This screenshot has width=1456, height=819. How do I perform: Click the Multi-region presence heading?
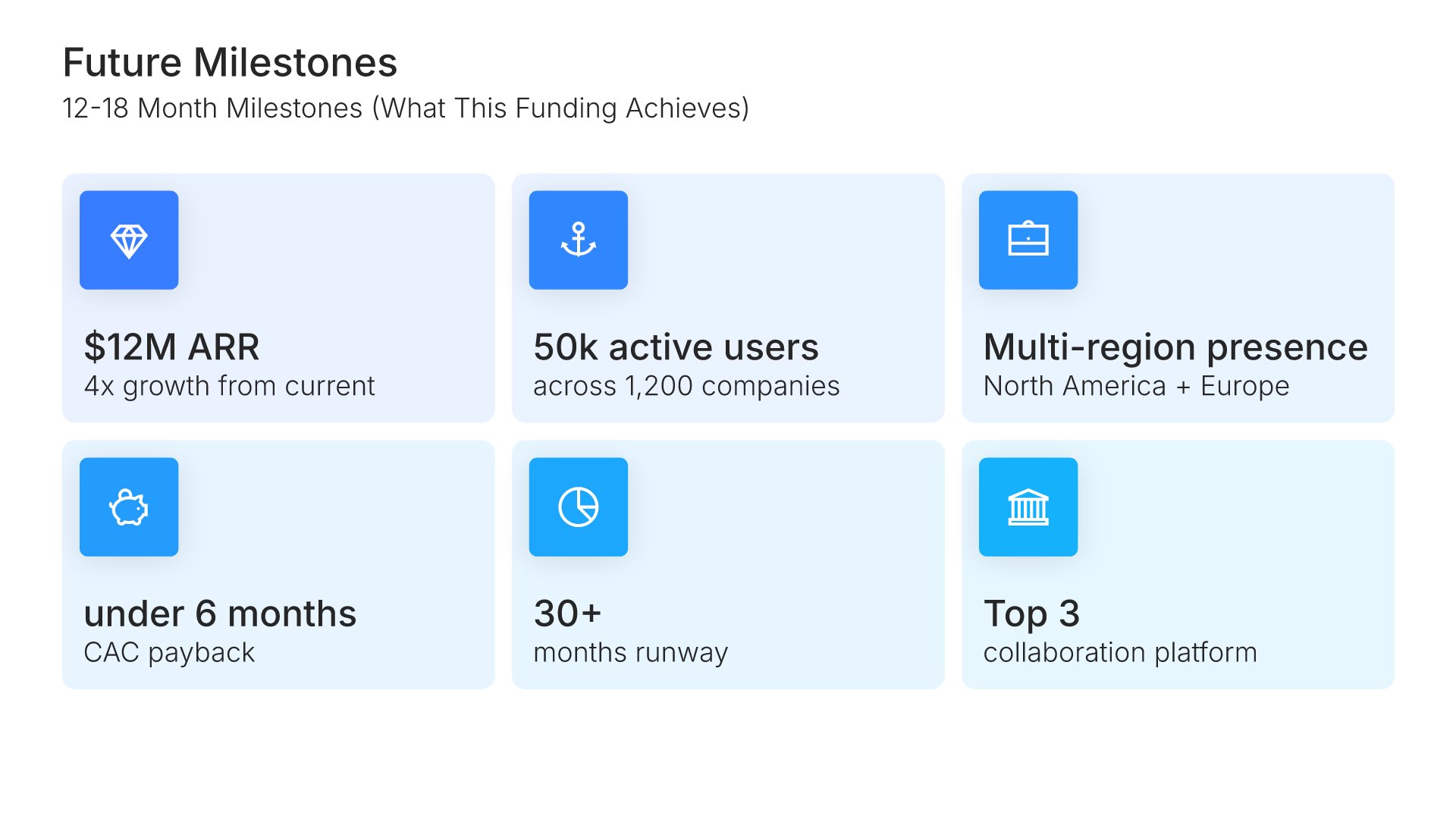click(1175, 347)
